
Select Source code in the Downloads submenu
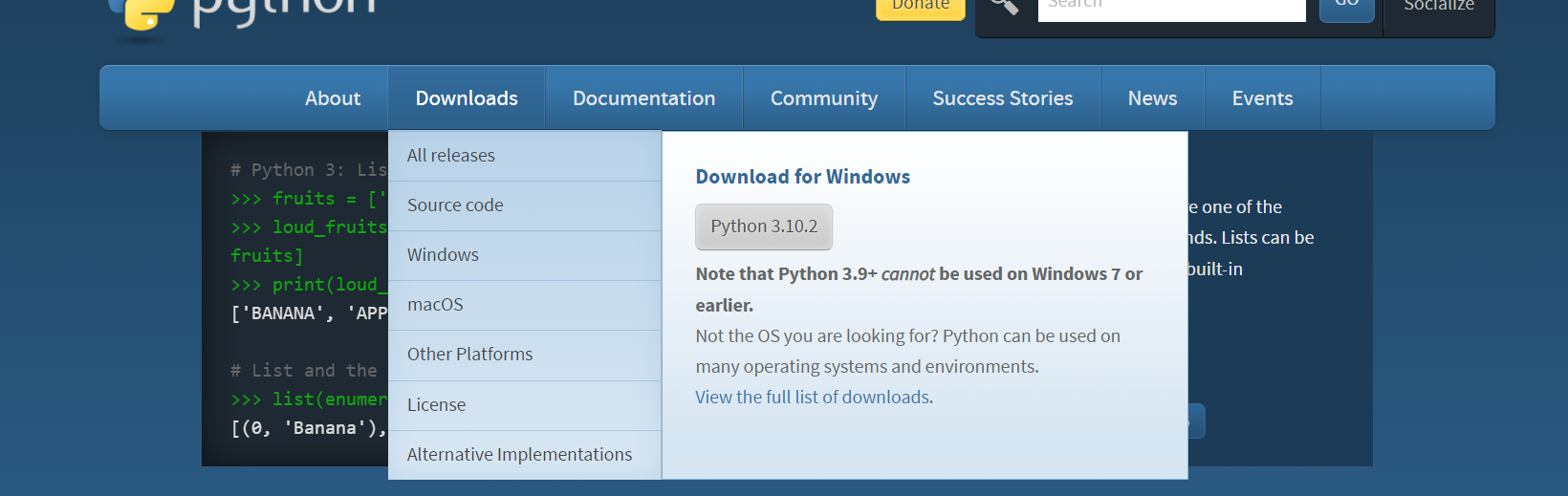coord(455,205)
